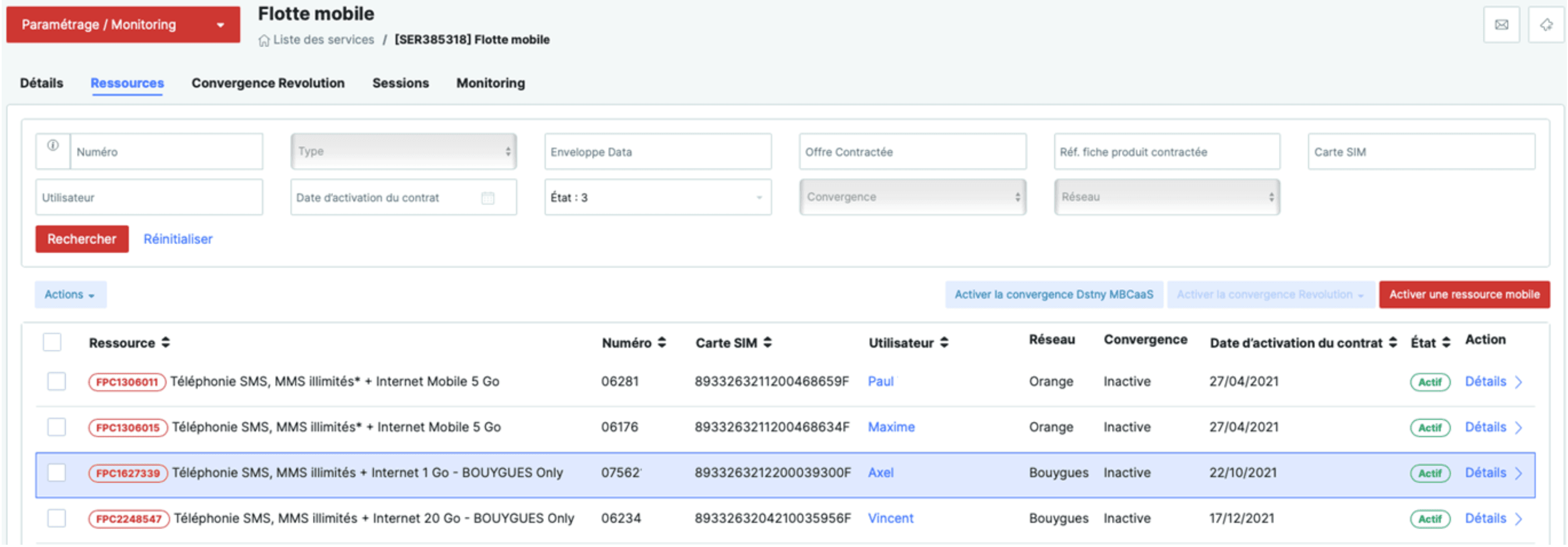
Task: Click chevron arrow next to Axel's Détails
Action: (1519, 474)
